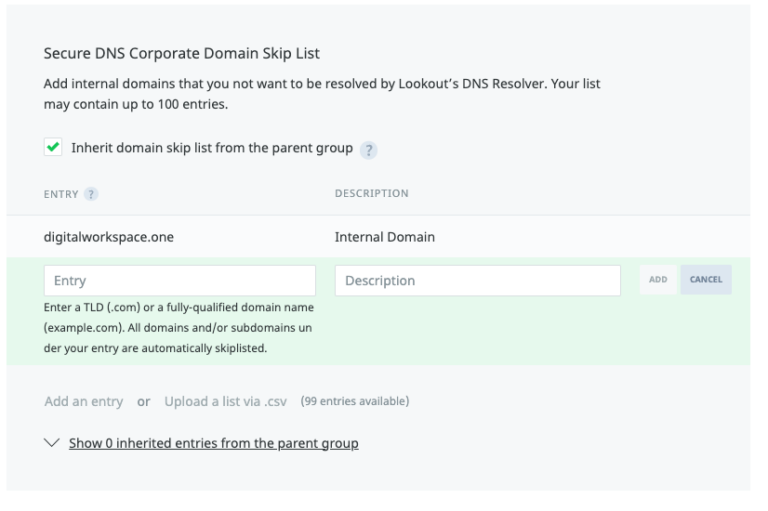This screenshot has width=768, height=511.
Task: Click 'Upload a list via .csv' link
Action: point(225,401)
